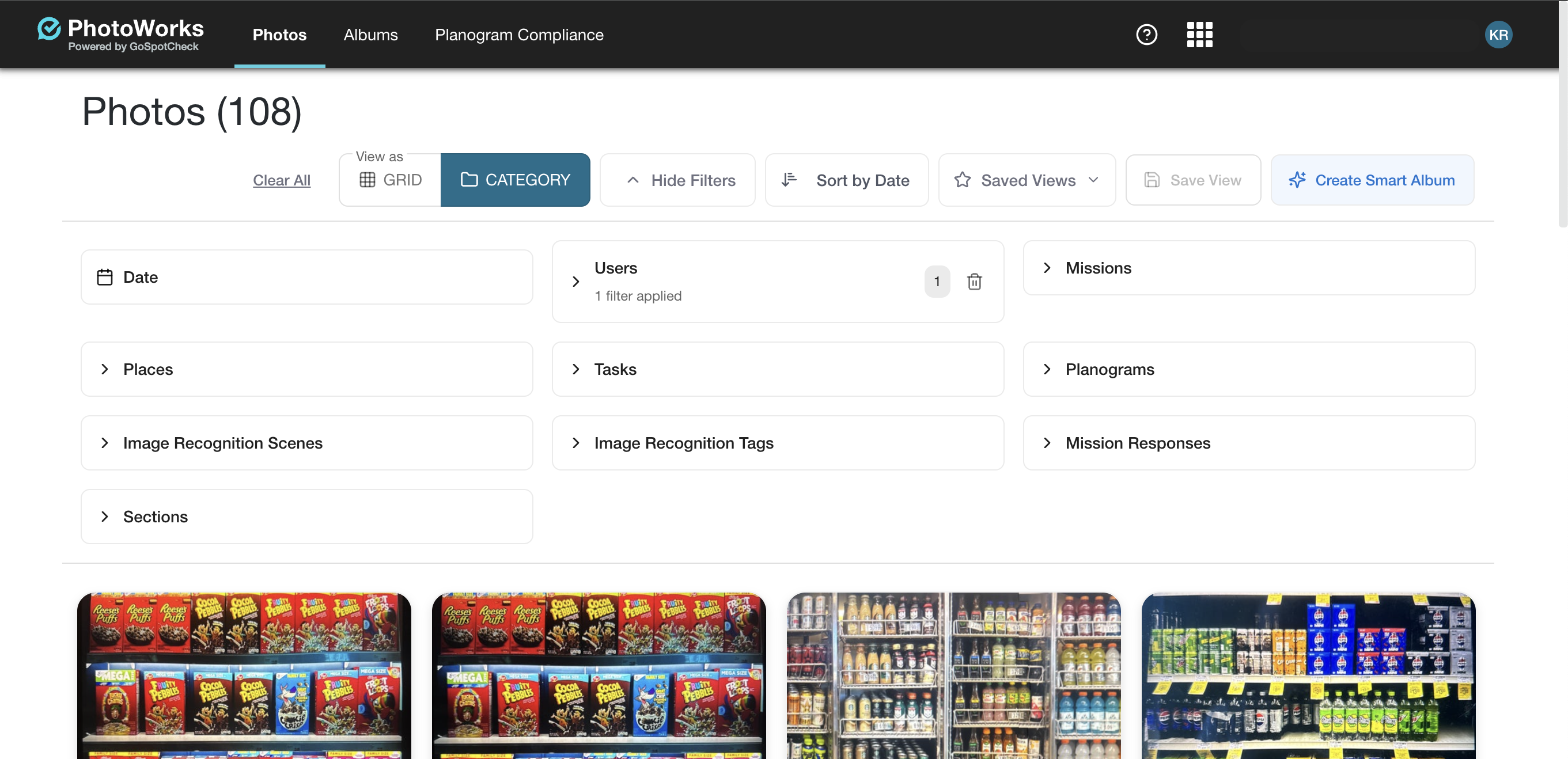Expand the Tasks filter
This screenshot has height=759, width=1568.
777,369
